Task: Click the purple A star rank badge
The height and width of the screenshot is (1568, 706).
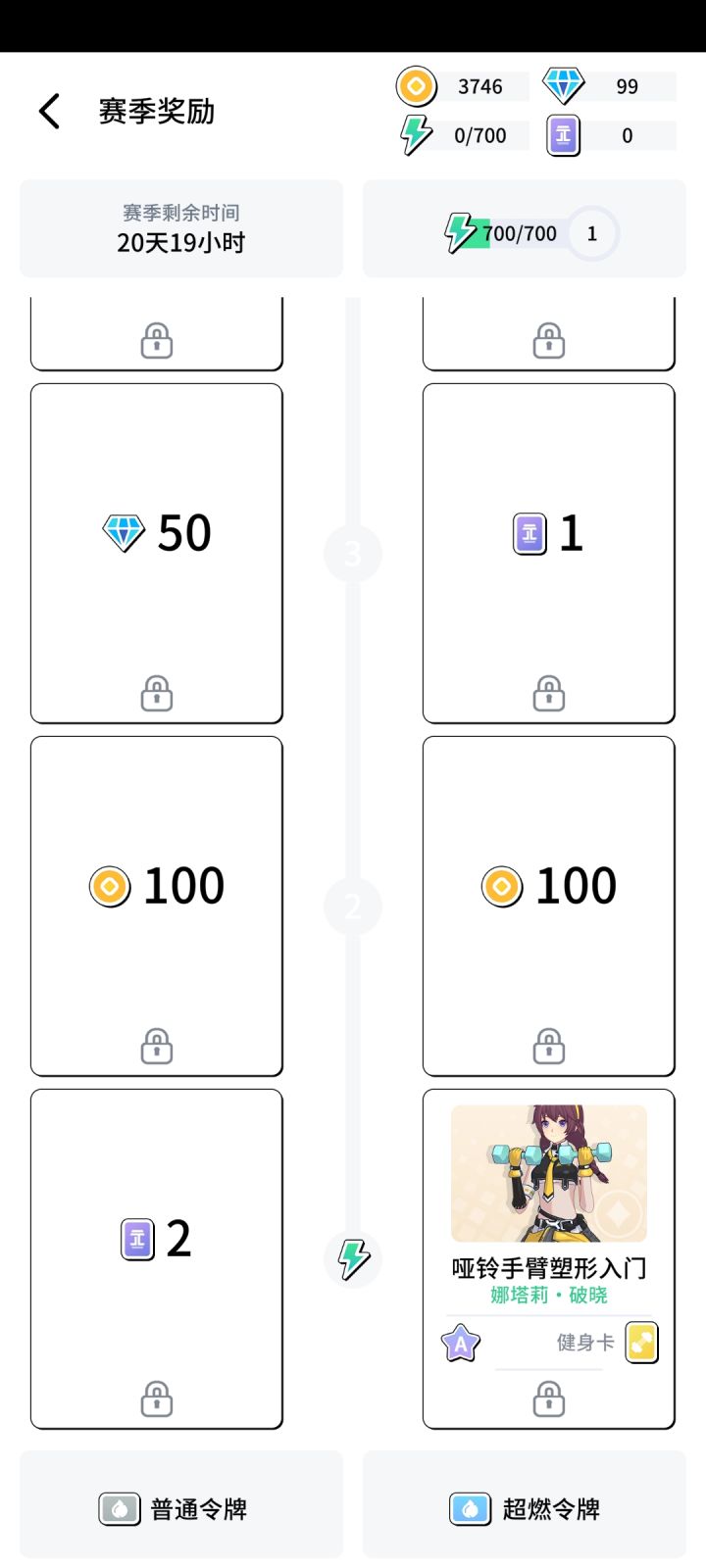Action: pyautogui.click(x=461, y=1344)
